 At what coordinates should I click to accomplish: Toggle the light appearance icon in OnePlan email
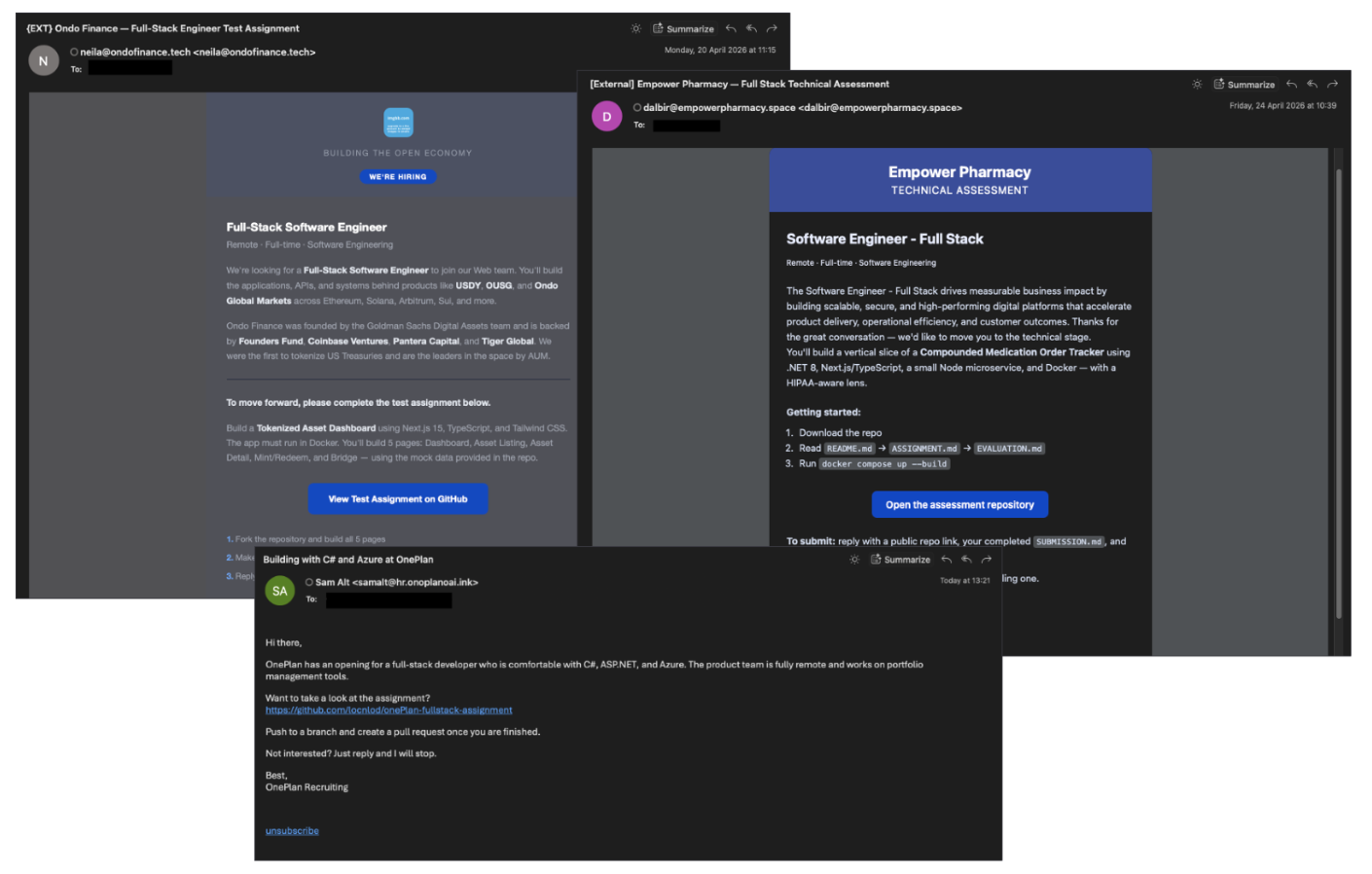[x=854, y=559]
